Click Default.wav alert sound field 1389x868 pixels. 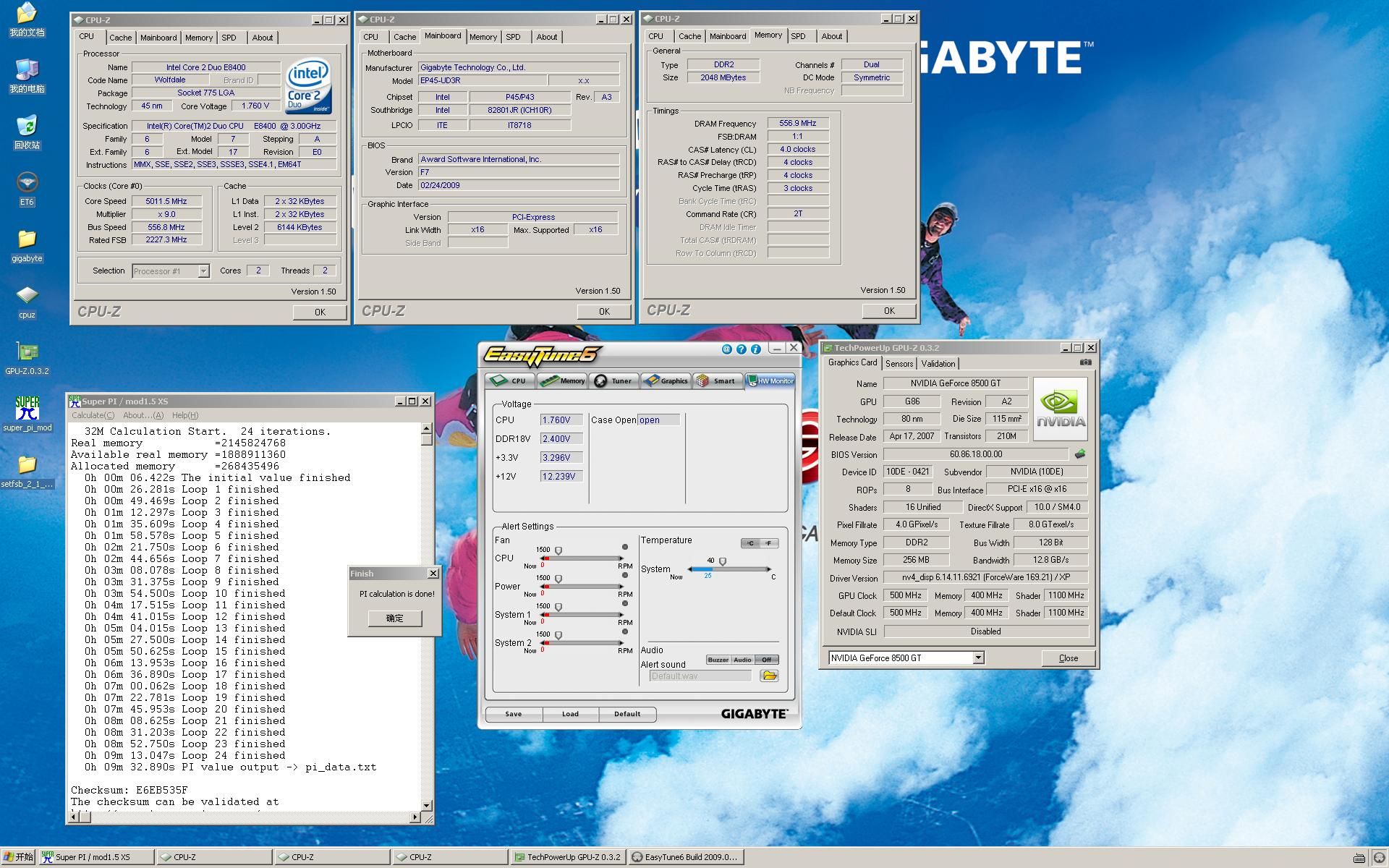coord(700,676)
